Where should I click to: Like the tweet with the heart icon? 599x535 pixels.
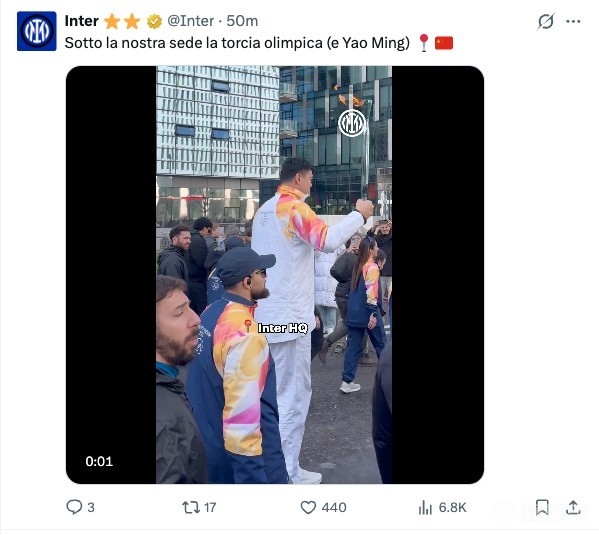308,507
